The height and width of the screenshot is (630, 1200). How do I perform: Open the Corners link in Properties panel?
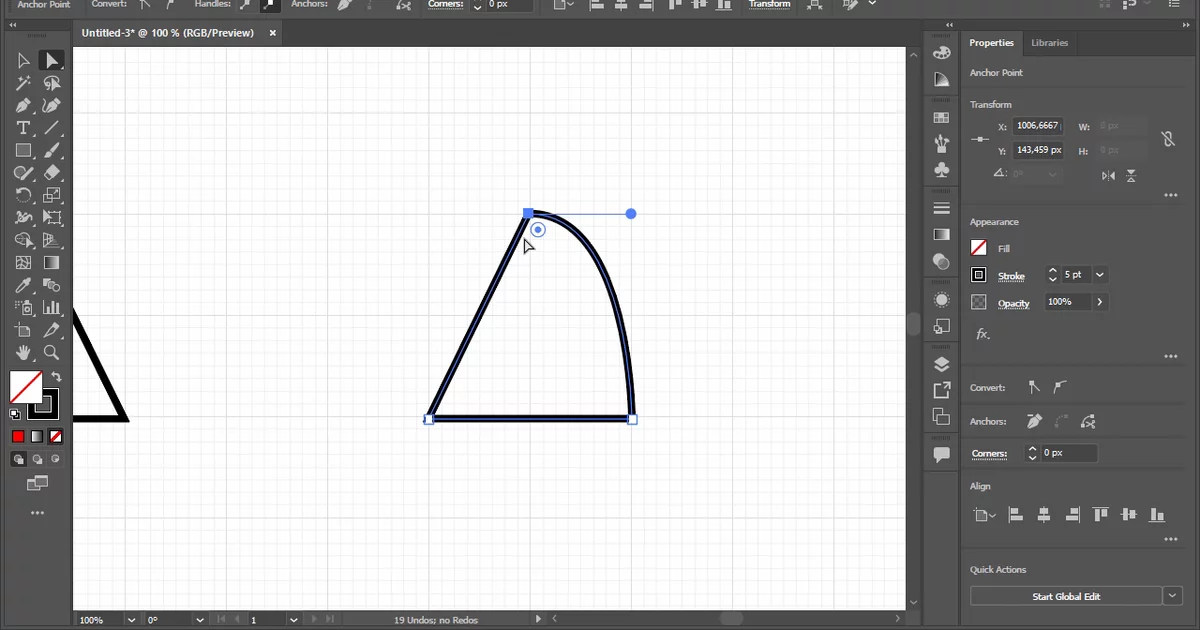click(x=990, y=454)
